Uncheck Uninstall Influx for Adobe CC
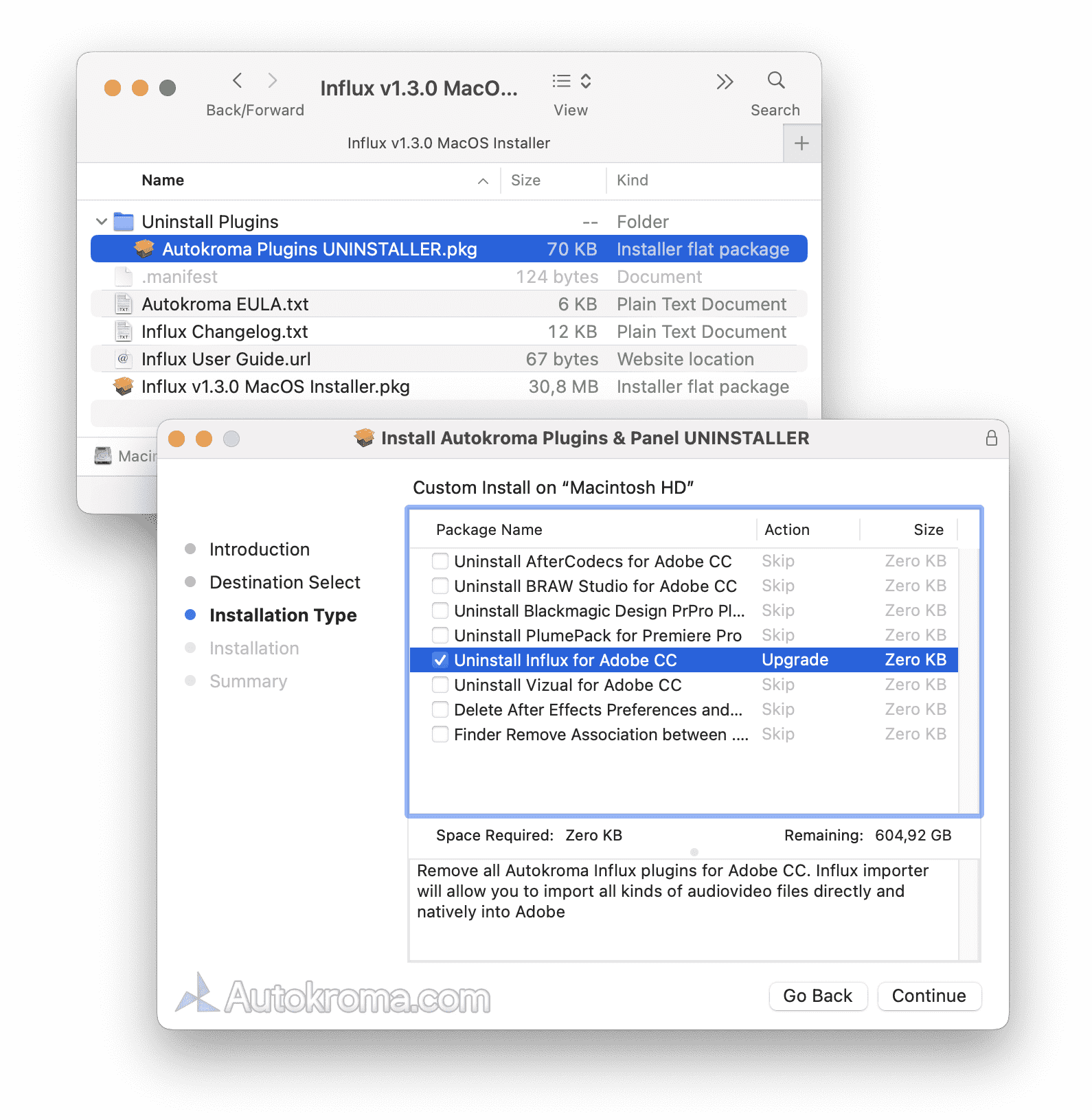1092x1120 pixels. coord(440,660)
